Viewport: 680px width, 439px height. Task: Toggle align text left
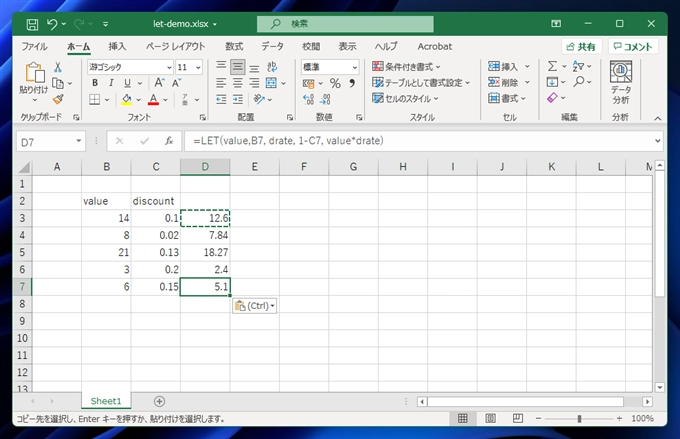click(221, 83)
